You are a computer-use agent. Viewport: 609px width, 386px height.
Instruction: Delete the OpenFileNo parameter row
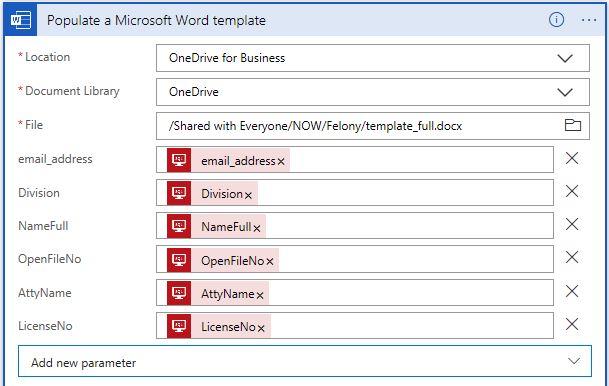click(572, 257)
